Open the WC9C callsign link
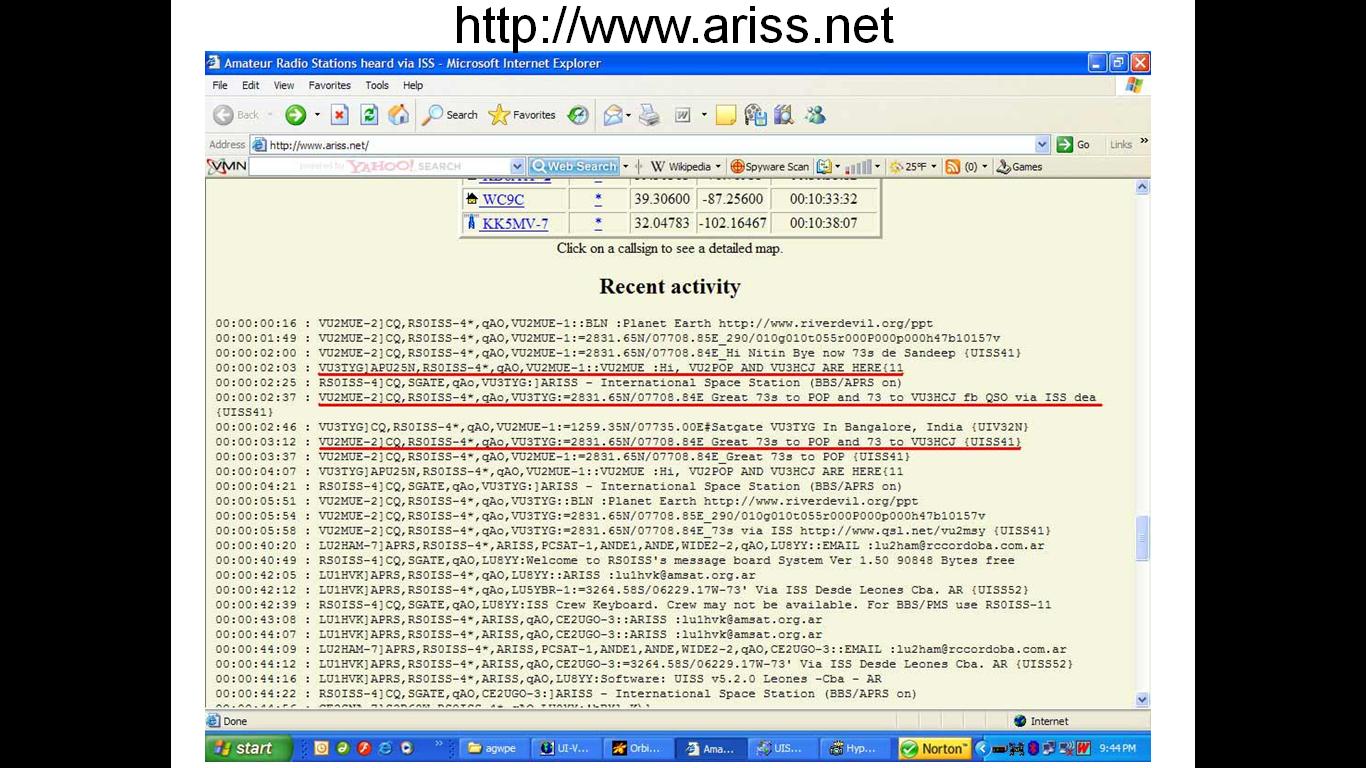1366x768 pixels. 503,199
